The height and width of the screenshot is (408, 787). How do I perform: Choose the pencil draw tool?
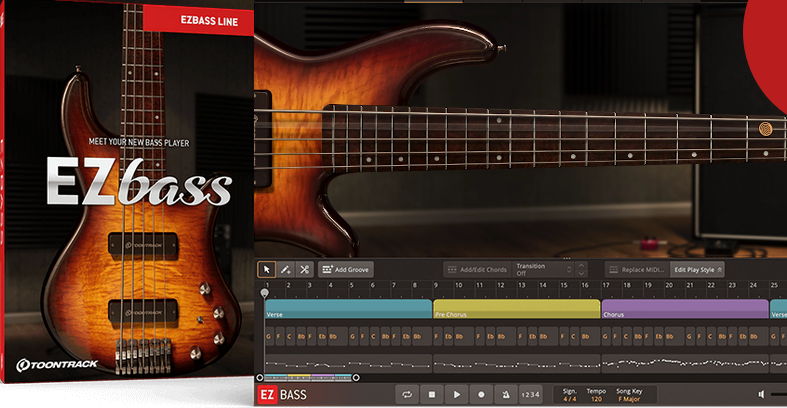285,269
